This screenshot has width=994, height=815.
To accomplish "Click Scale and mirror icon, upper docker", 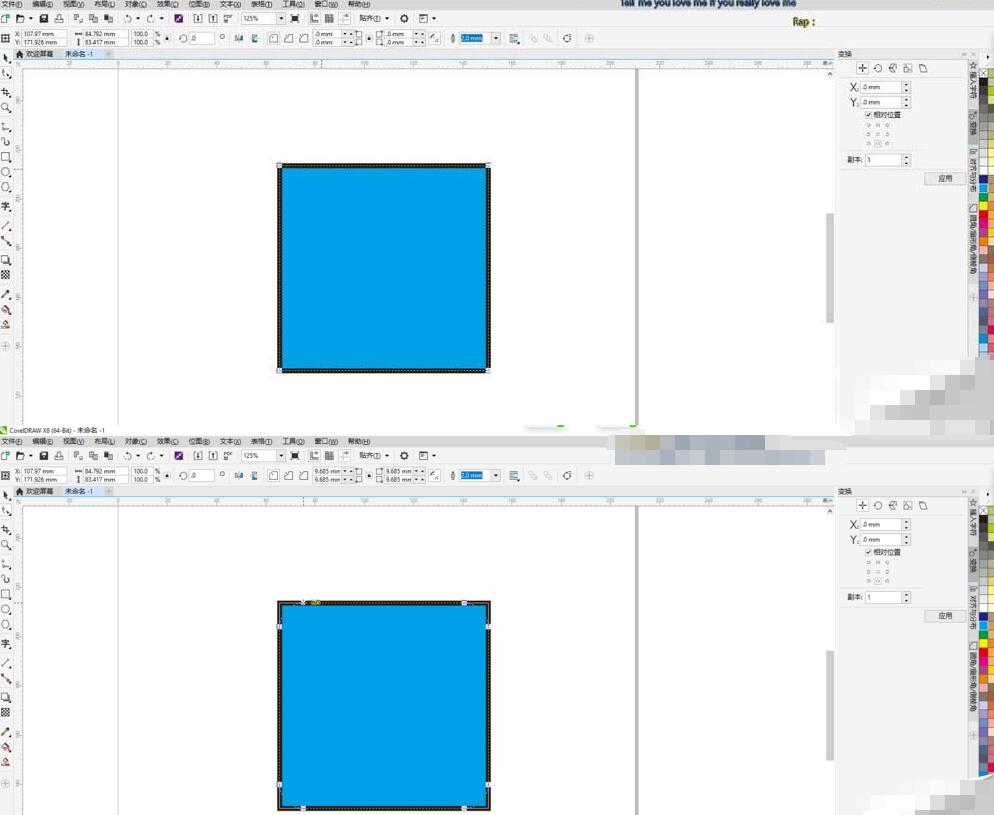I will pos(893,68).
